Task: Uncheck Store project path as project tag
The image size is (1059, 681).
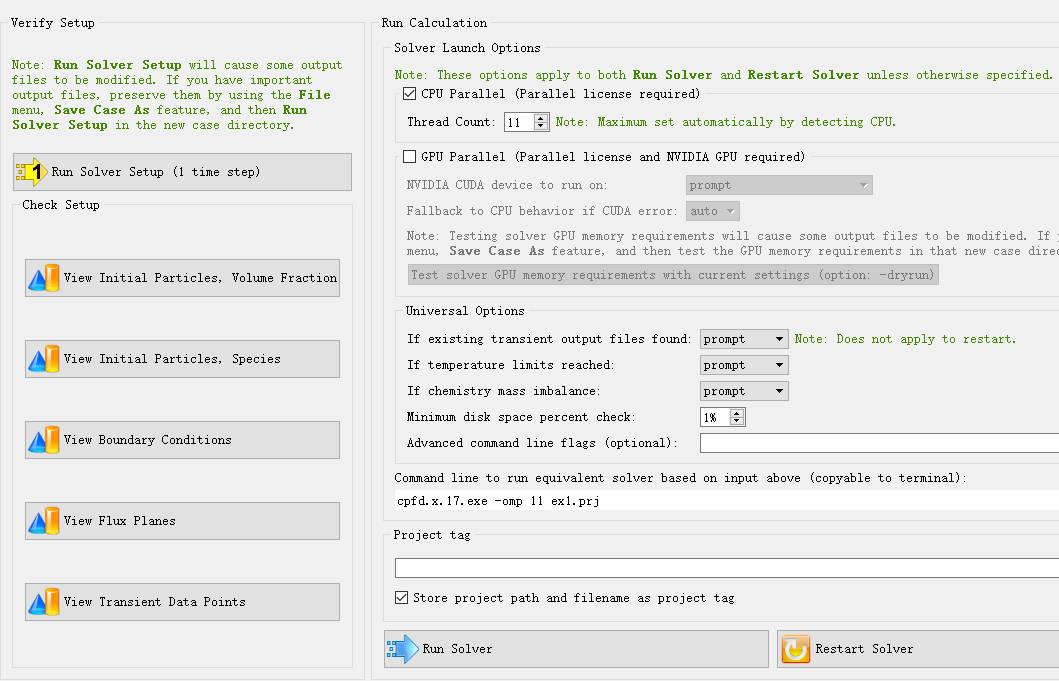Action: click(x=402, y=598)
